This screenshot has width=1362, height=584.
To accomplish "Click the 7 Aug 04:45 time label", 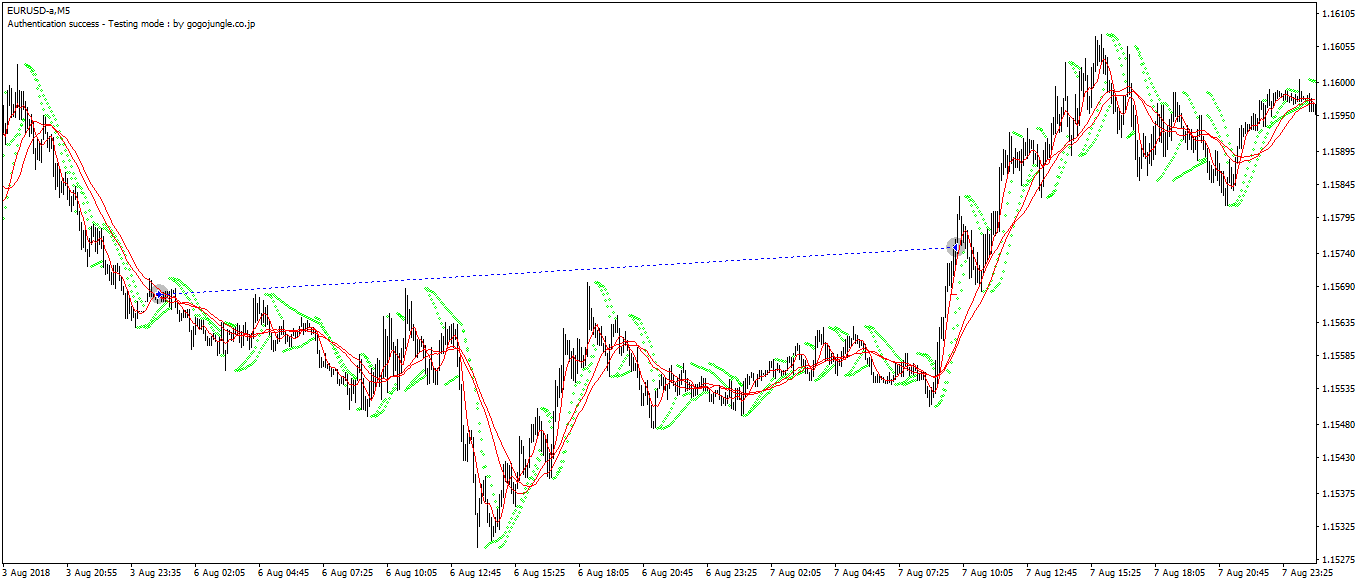I will pos(860,574).
